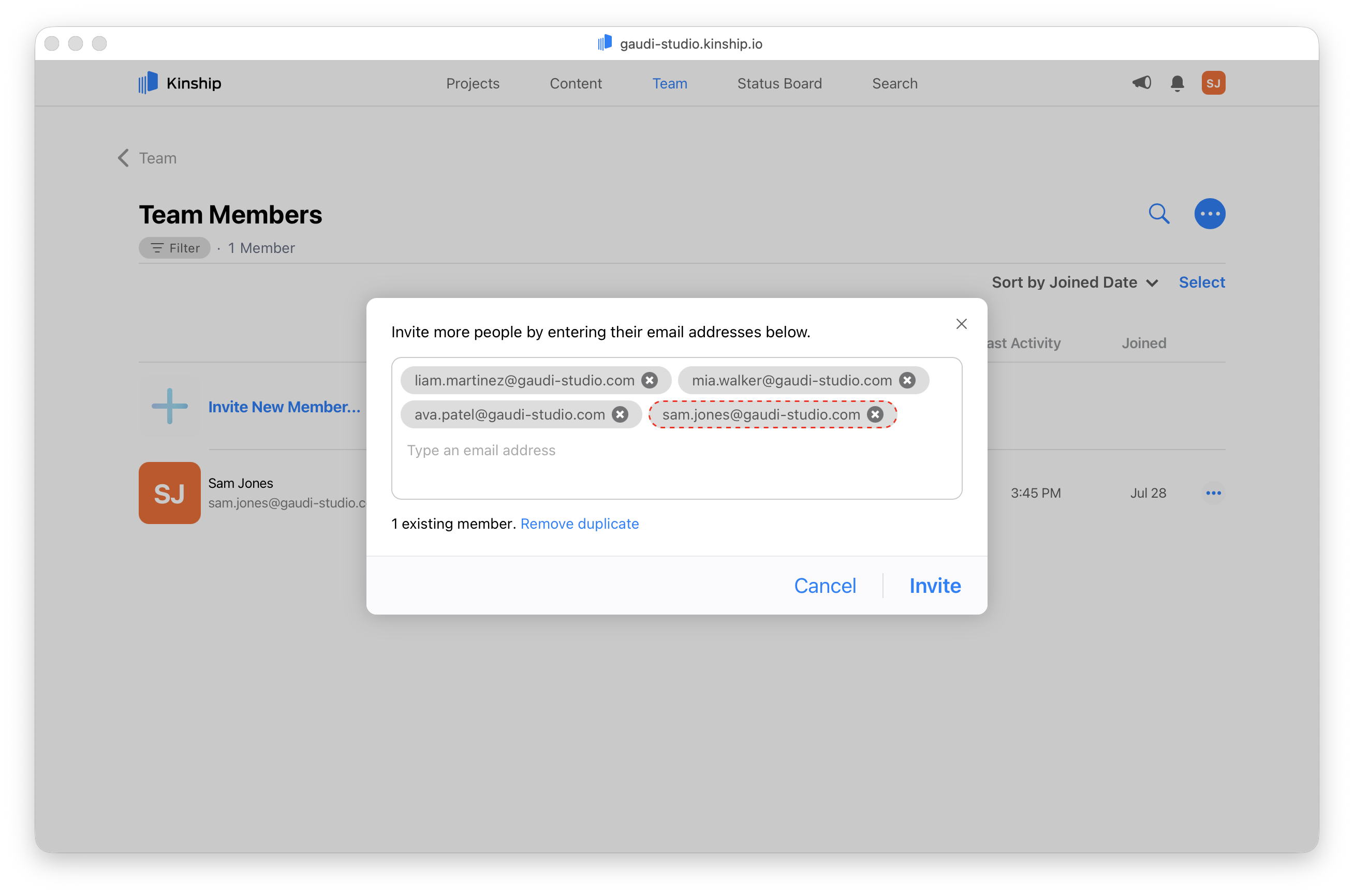Viewport: 1354px width, 896px height.
Task: Click the plus icon beside Invite New Member
Action: click(169, 406)
